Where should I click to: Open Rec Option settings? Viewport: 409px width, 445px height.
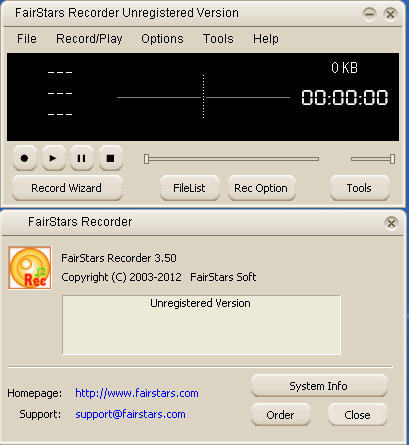click(261, 188)
